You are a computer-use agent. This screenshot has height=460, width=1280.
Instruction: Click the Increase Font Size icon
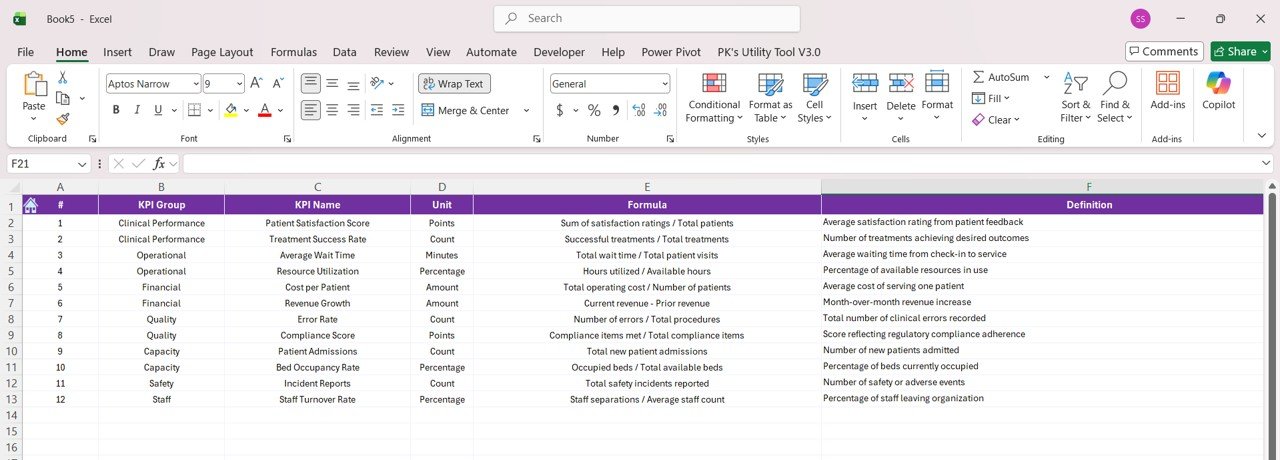pyautogui.click(x=256, y=84)
